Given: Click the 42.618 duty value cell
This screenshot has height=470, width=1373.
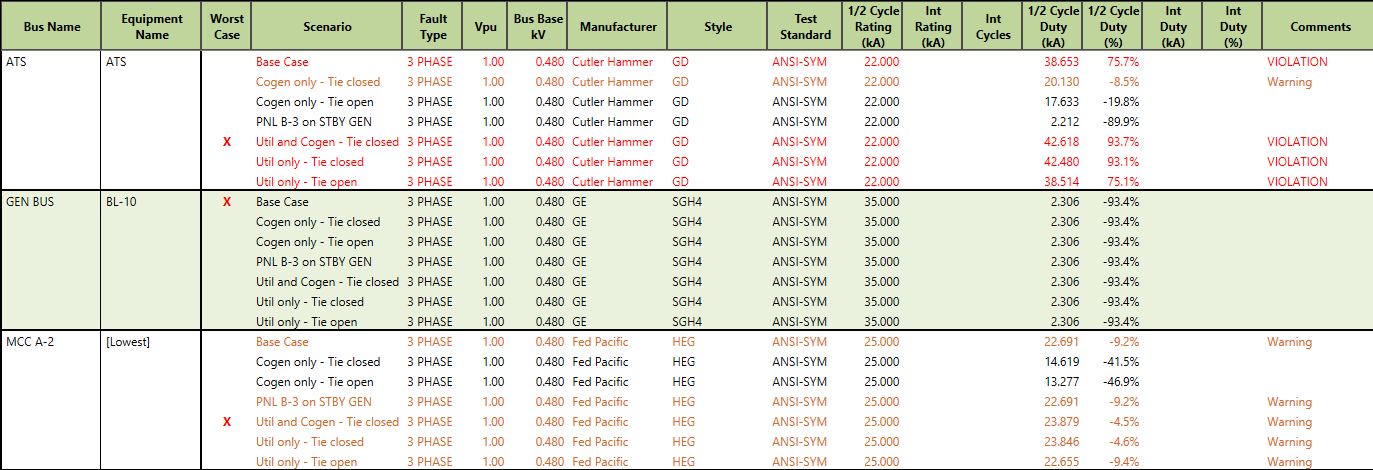Looking at the screenshot, I should click(x=1061, y=142).
